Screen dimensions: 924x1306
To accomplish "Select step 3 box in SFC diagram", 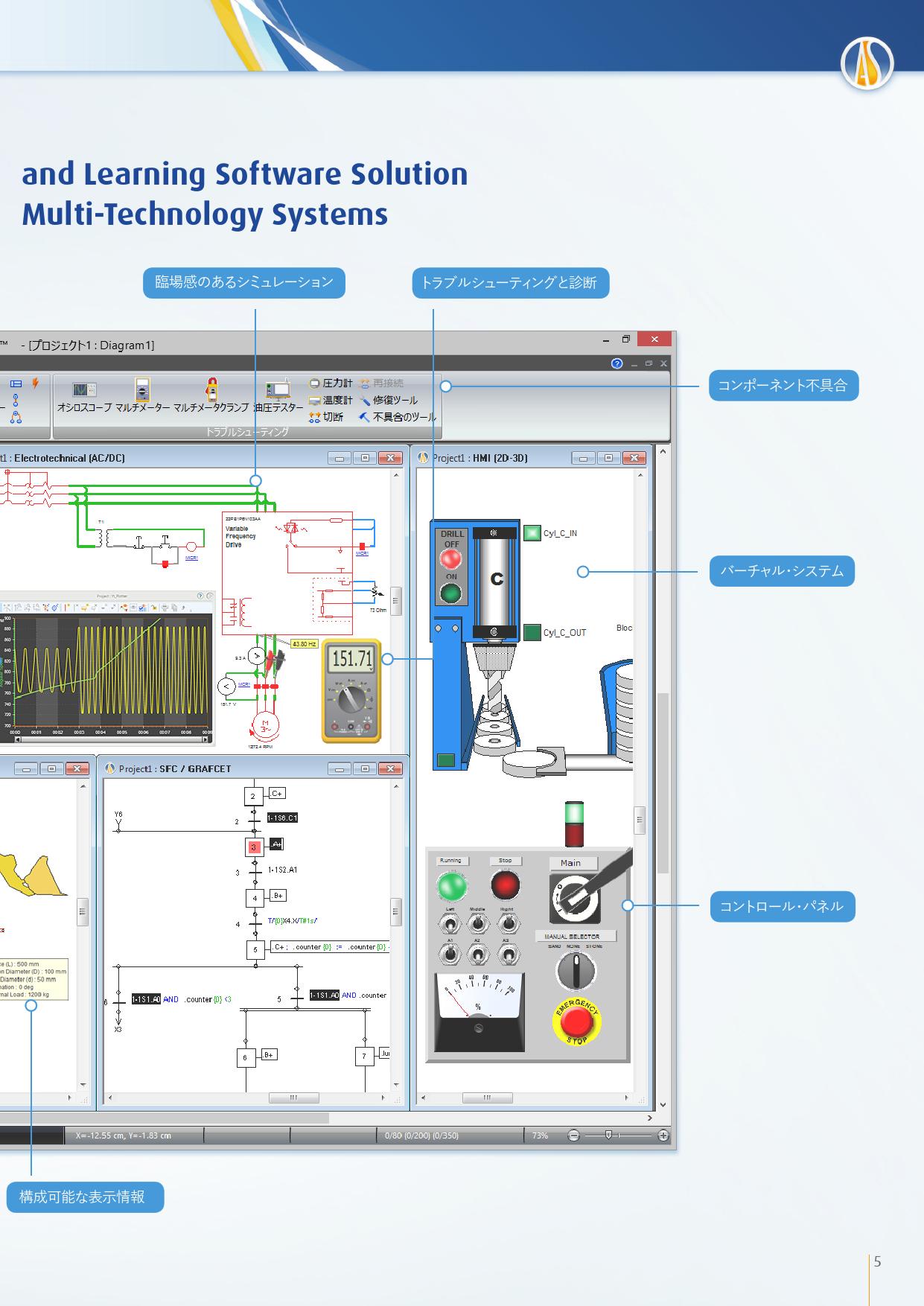I will point(253,847).
